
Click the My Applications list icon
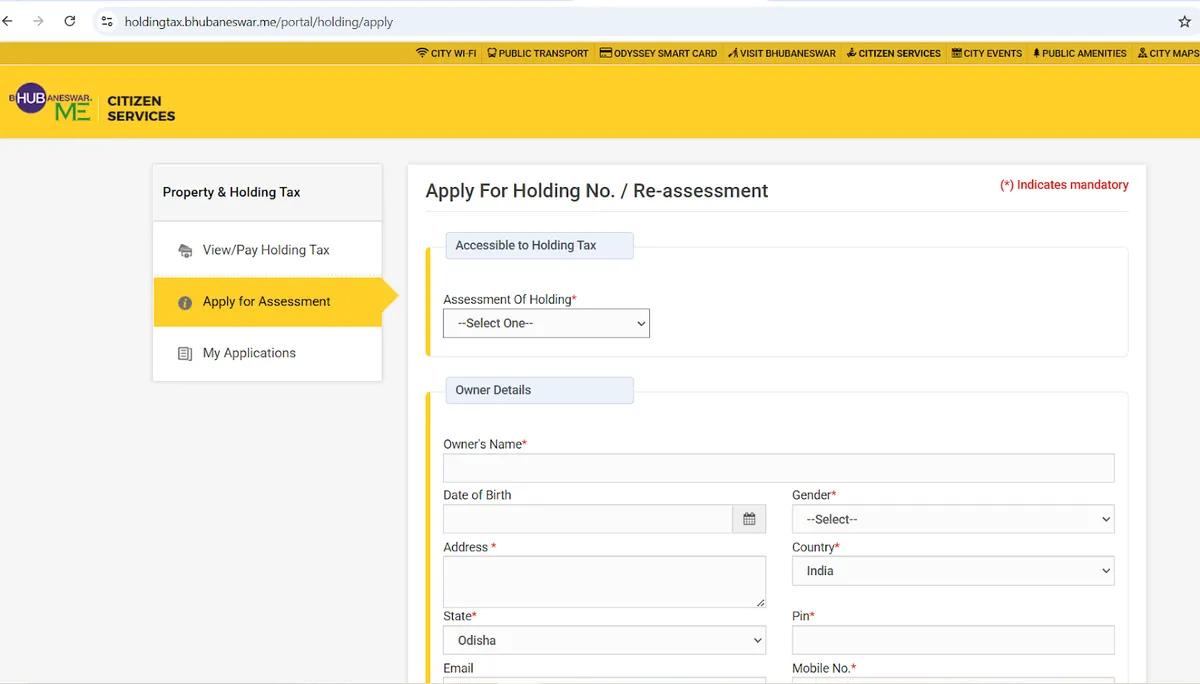(184, 354)
